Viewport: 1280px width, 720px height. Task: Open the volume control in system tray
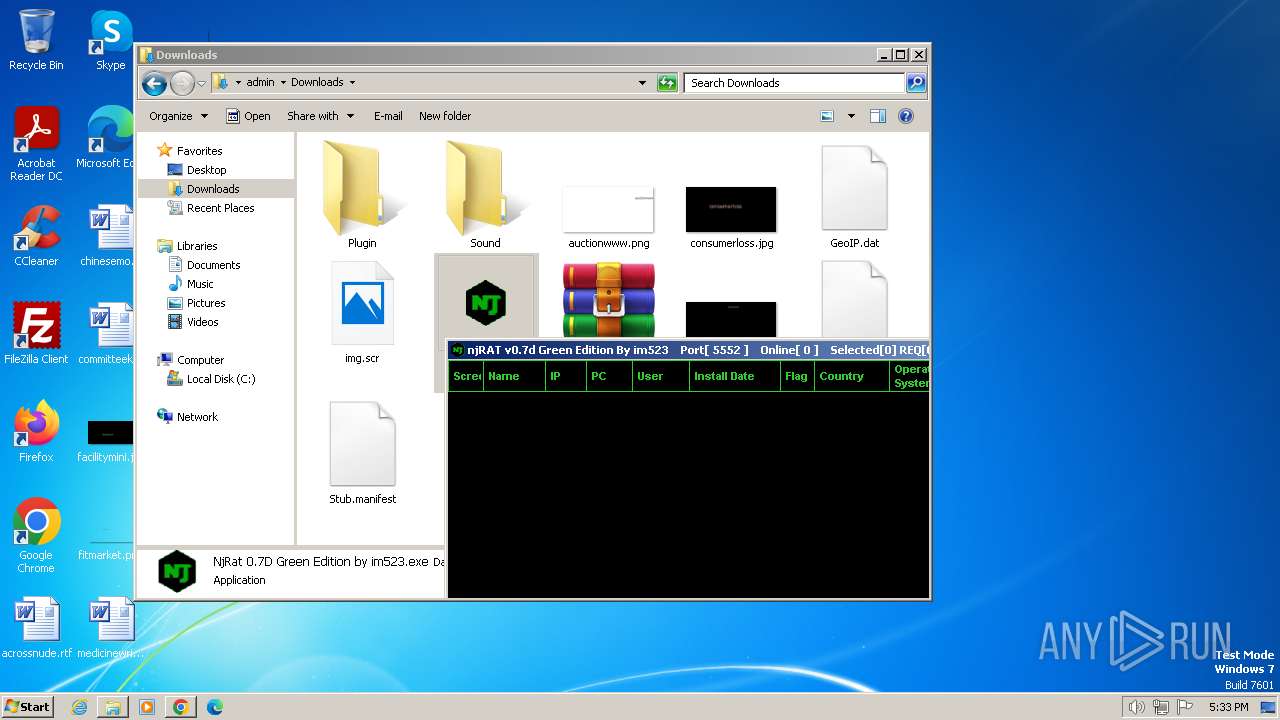point(1136,707)
